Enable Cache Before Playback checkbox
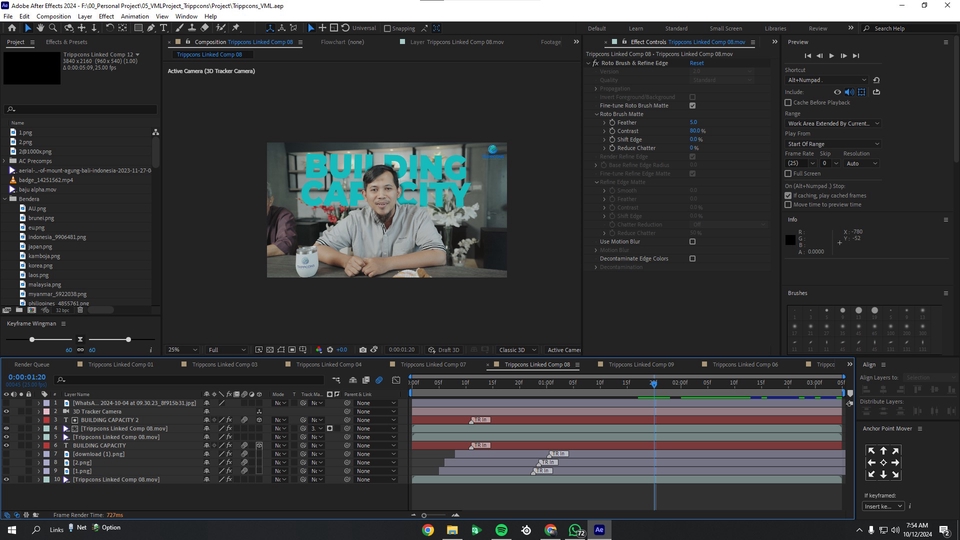 pyautogui.click(x=789, y=103)
